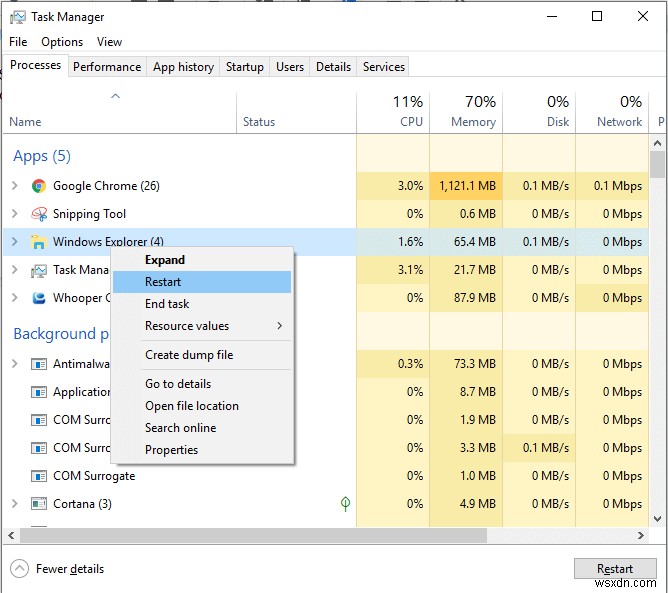Sort by the Memory column header
Screen dimensions: 668x593
pos(466,112)
